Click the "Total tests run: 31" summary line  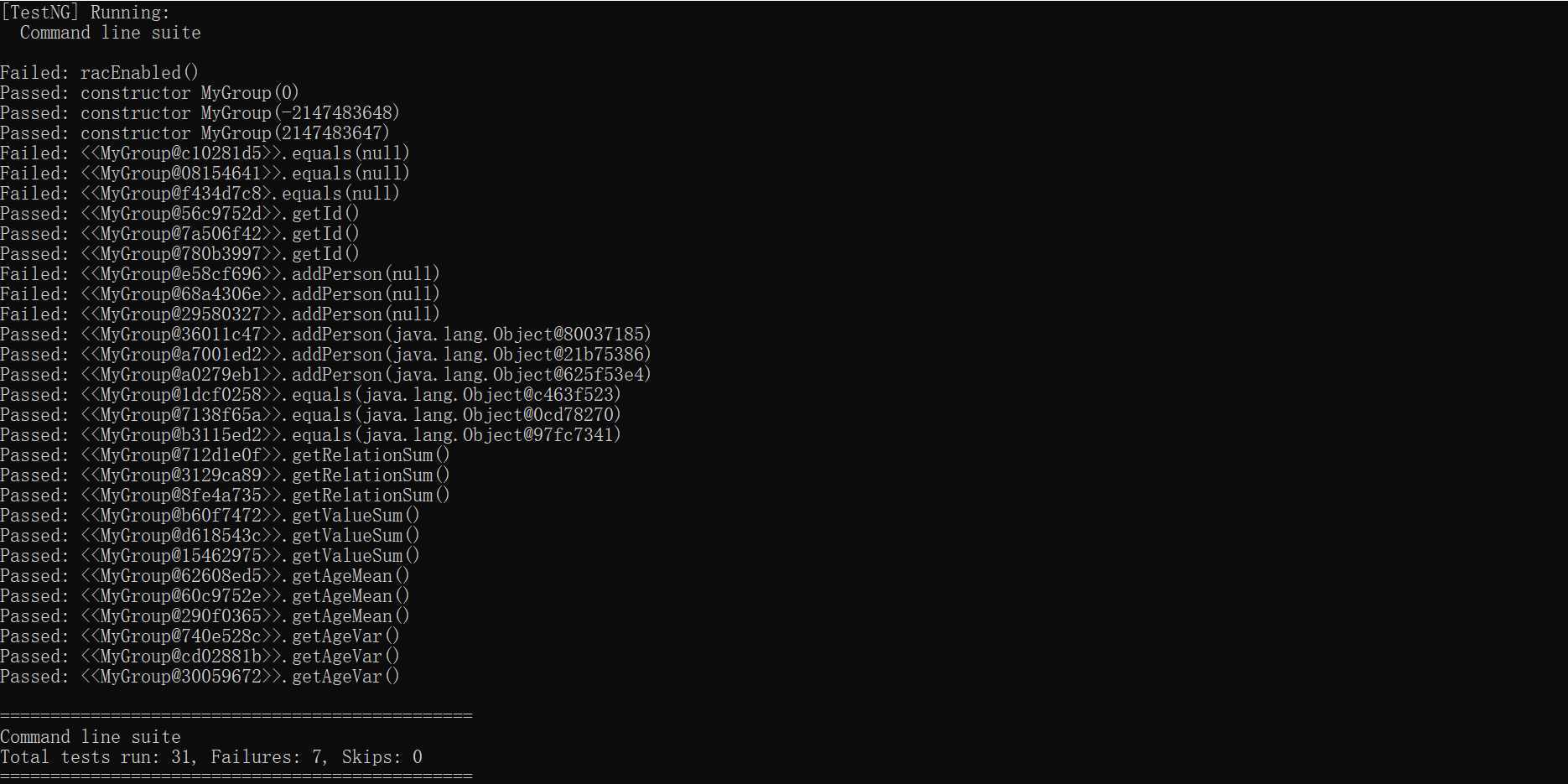click(211, 757)
